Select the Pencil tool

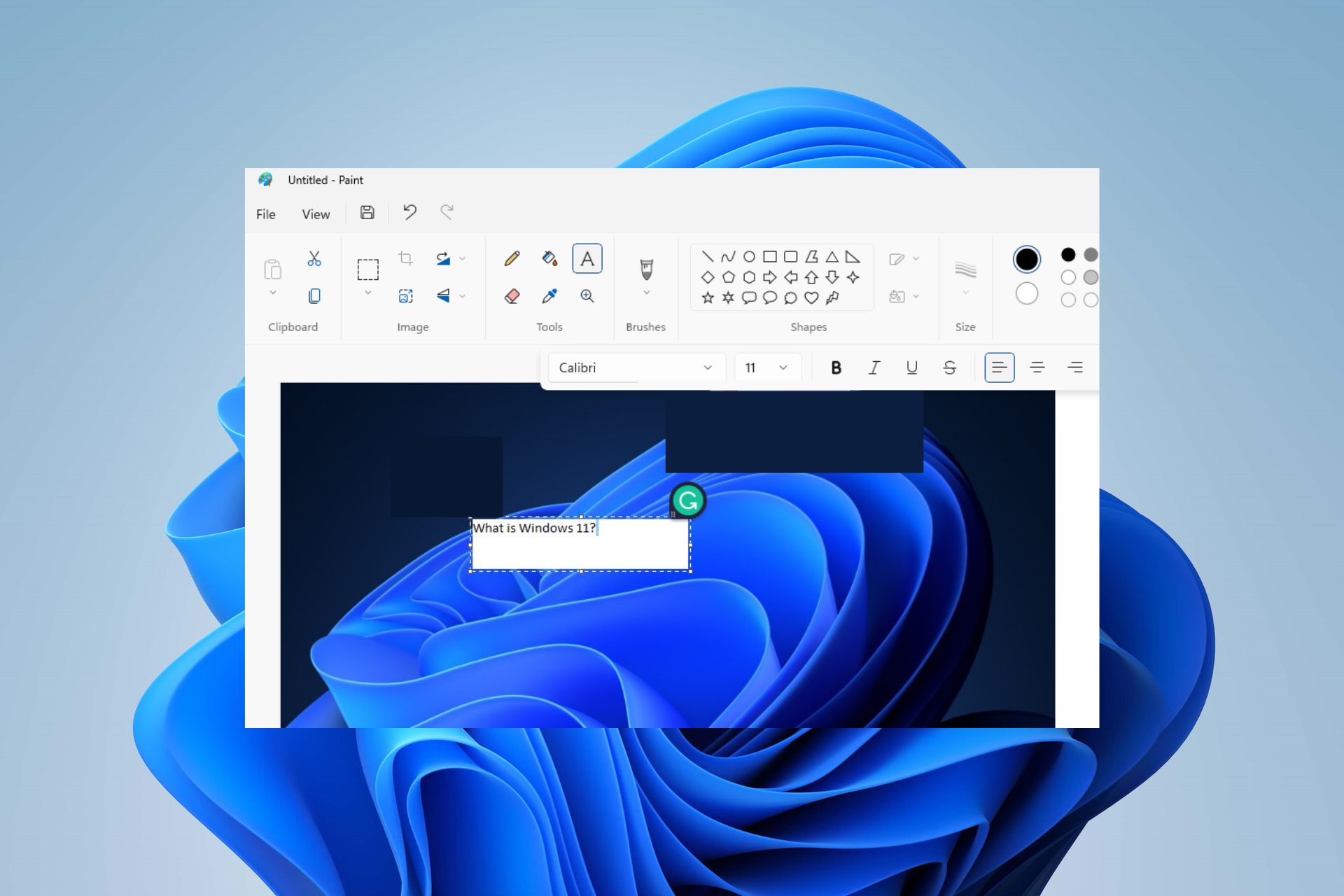click(512, 259)
